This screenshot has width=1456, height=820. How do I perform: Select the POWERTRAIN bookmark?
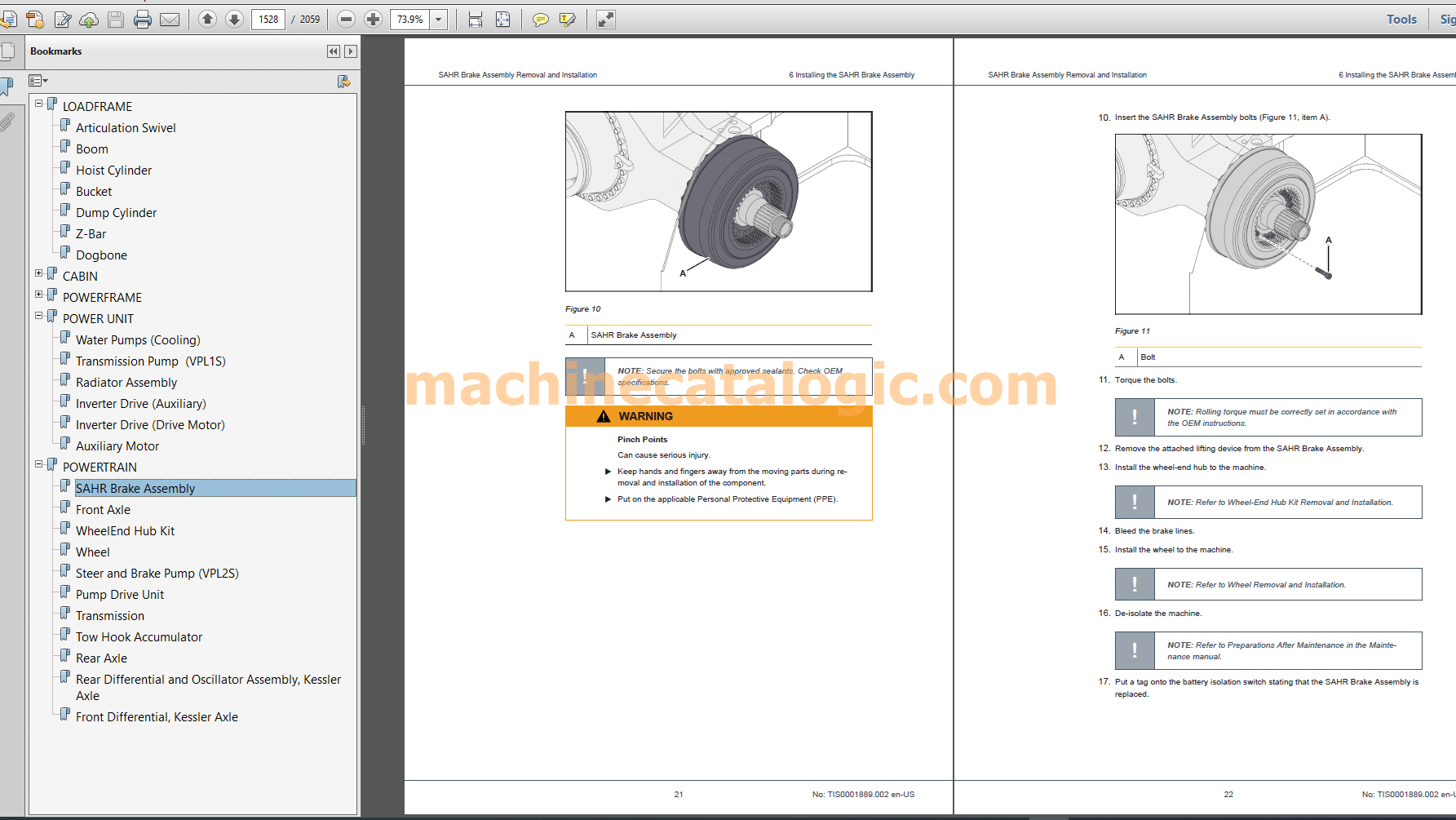point(100,468)
